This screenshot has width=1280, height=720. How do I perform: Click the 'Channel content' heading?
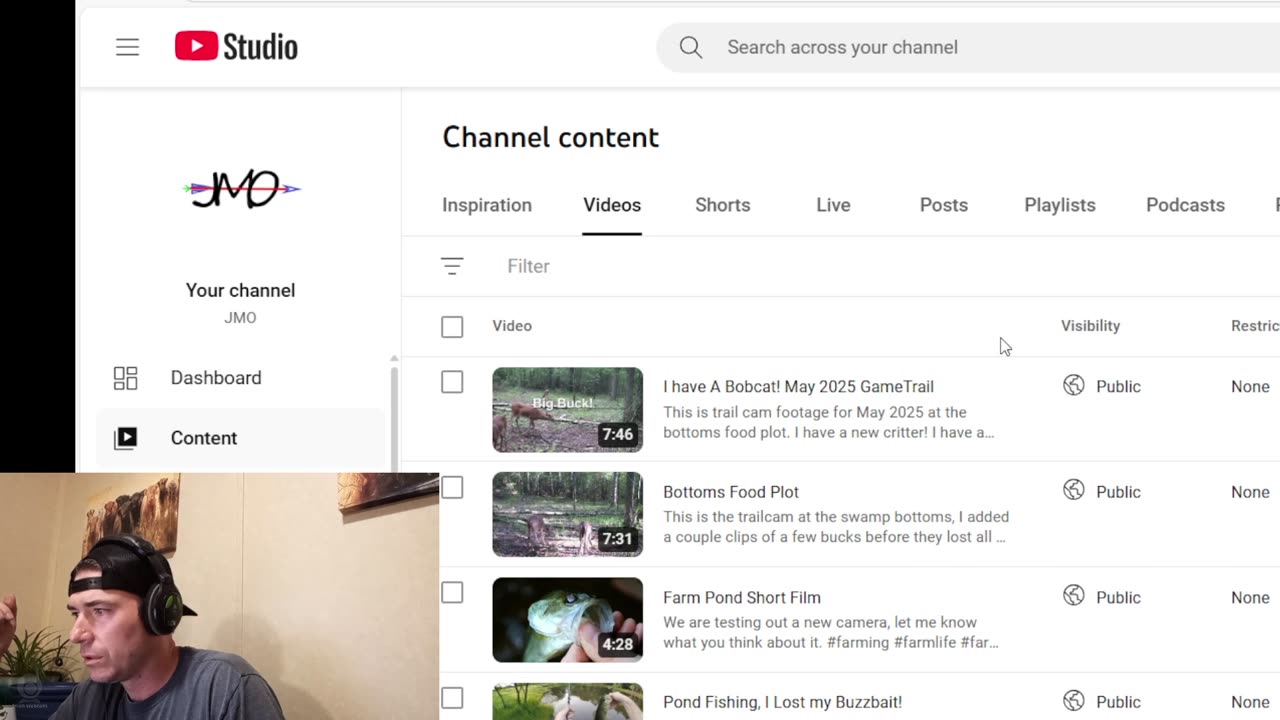[551, 137]
